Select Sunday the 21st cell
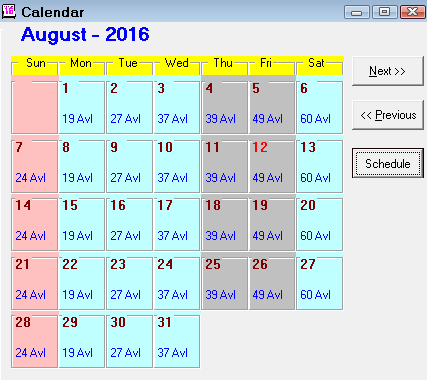 coord(35,283)
